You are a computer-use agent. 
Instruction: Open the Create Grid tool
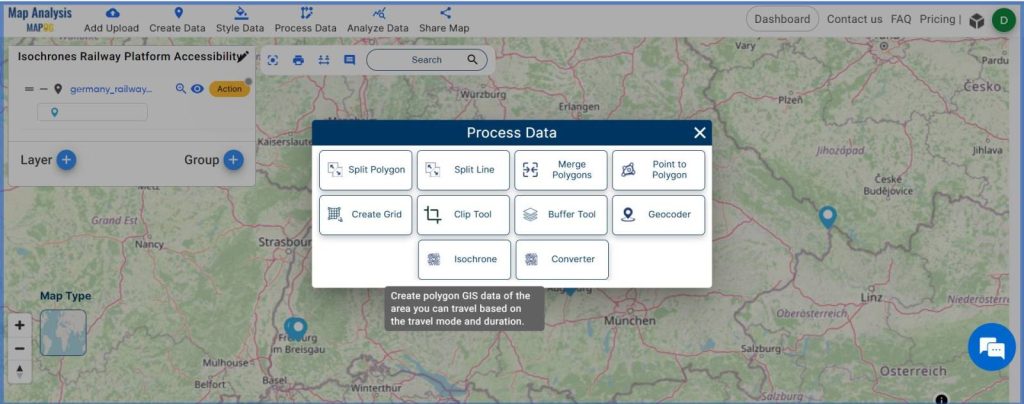[x=365, y=215]
